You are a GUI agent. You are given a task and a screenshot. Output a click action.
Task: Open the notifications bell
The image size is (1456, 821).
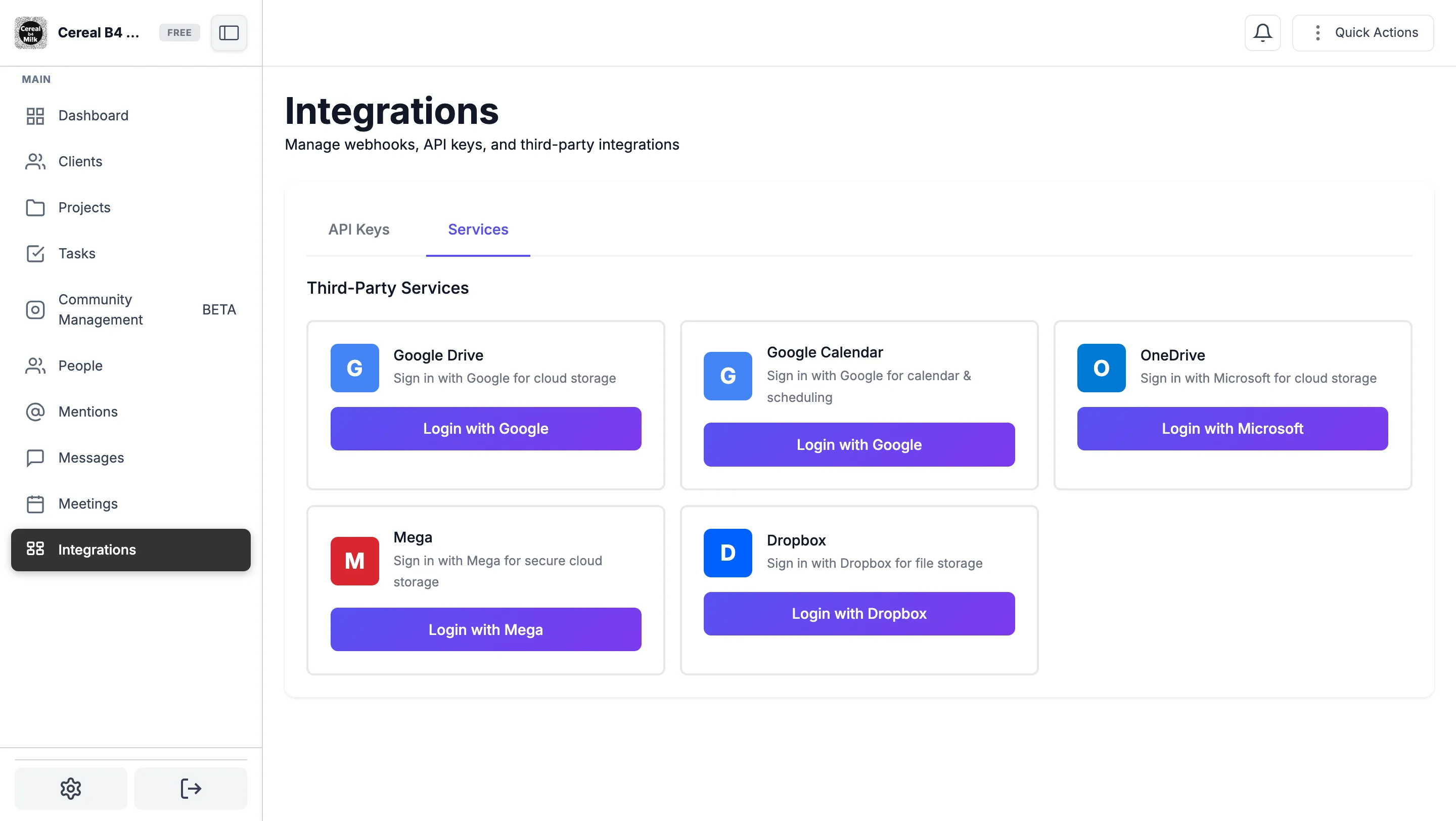pos(1262,33)
